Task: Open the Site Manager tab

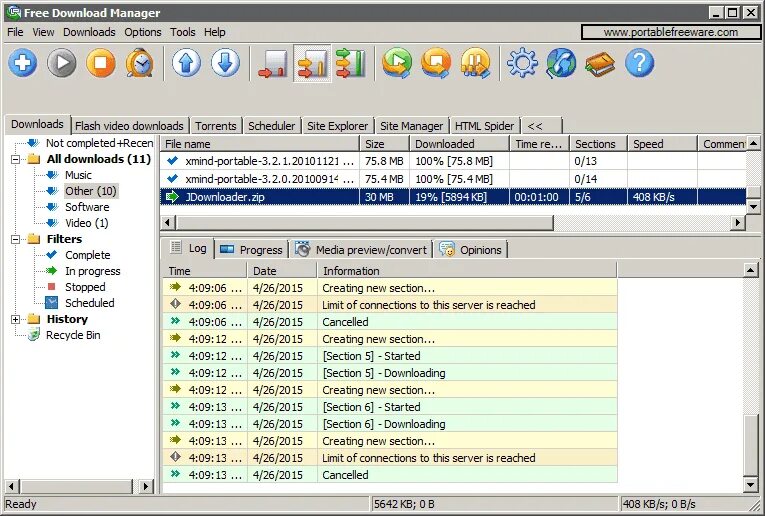Action: [411, 126]
